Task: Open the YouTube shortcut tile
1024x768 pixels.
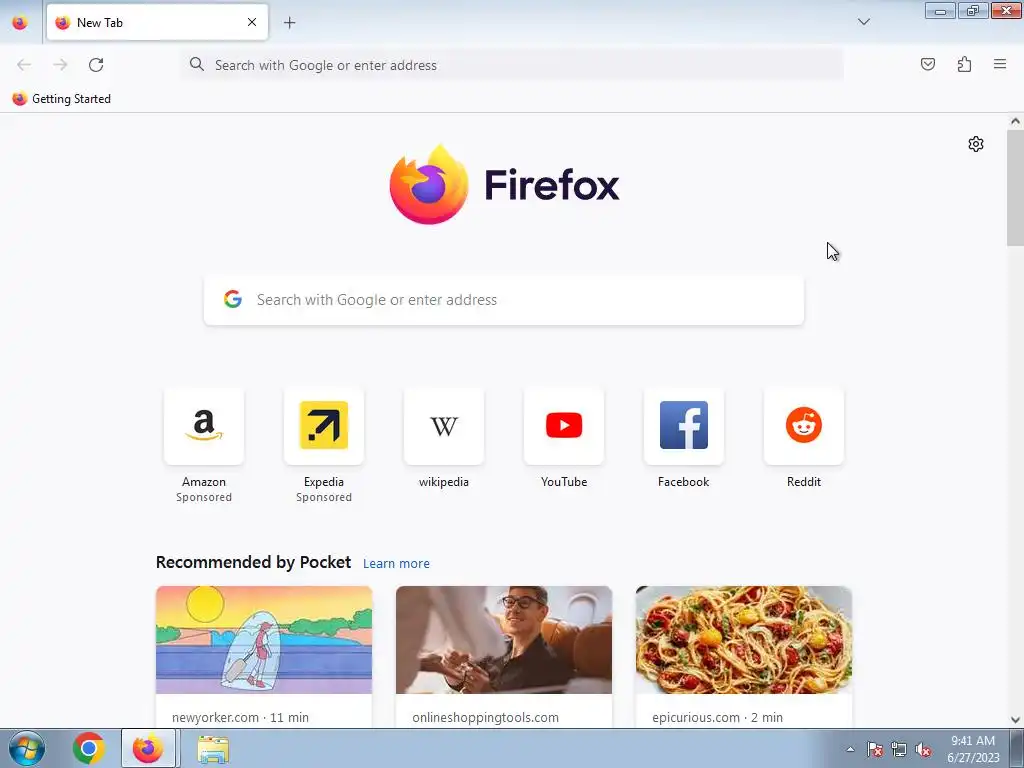Action: coord(564,426)
